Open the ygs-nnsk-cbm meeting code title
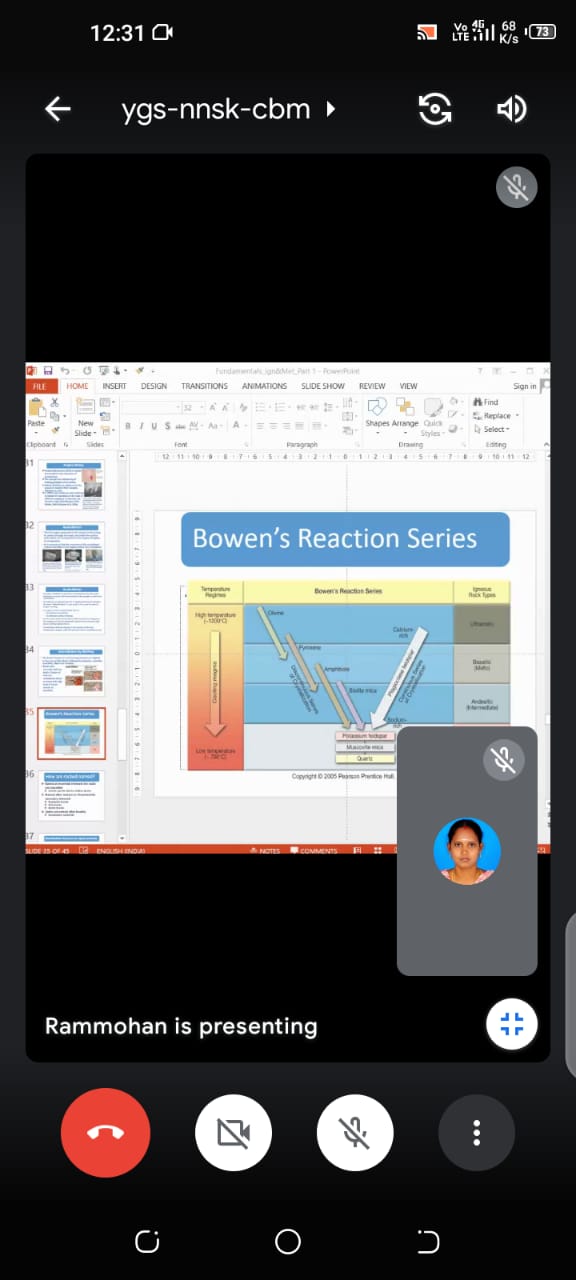 pyautogui.click(x=216, y=109)
